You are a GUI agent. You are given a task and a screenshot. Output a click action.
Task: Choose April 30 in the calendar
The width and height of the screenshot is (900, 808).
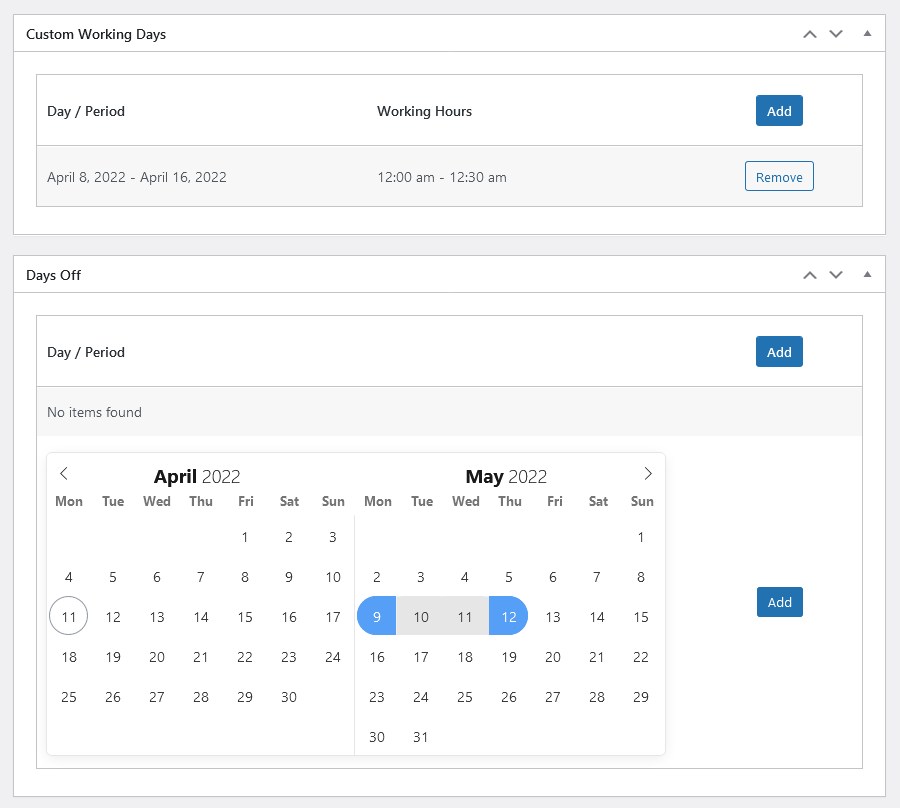click(289, 697)
